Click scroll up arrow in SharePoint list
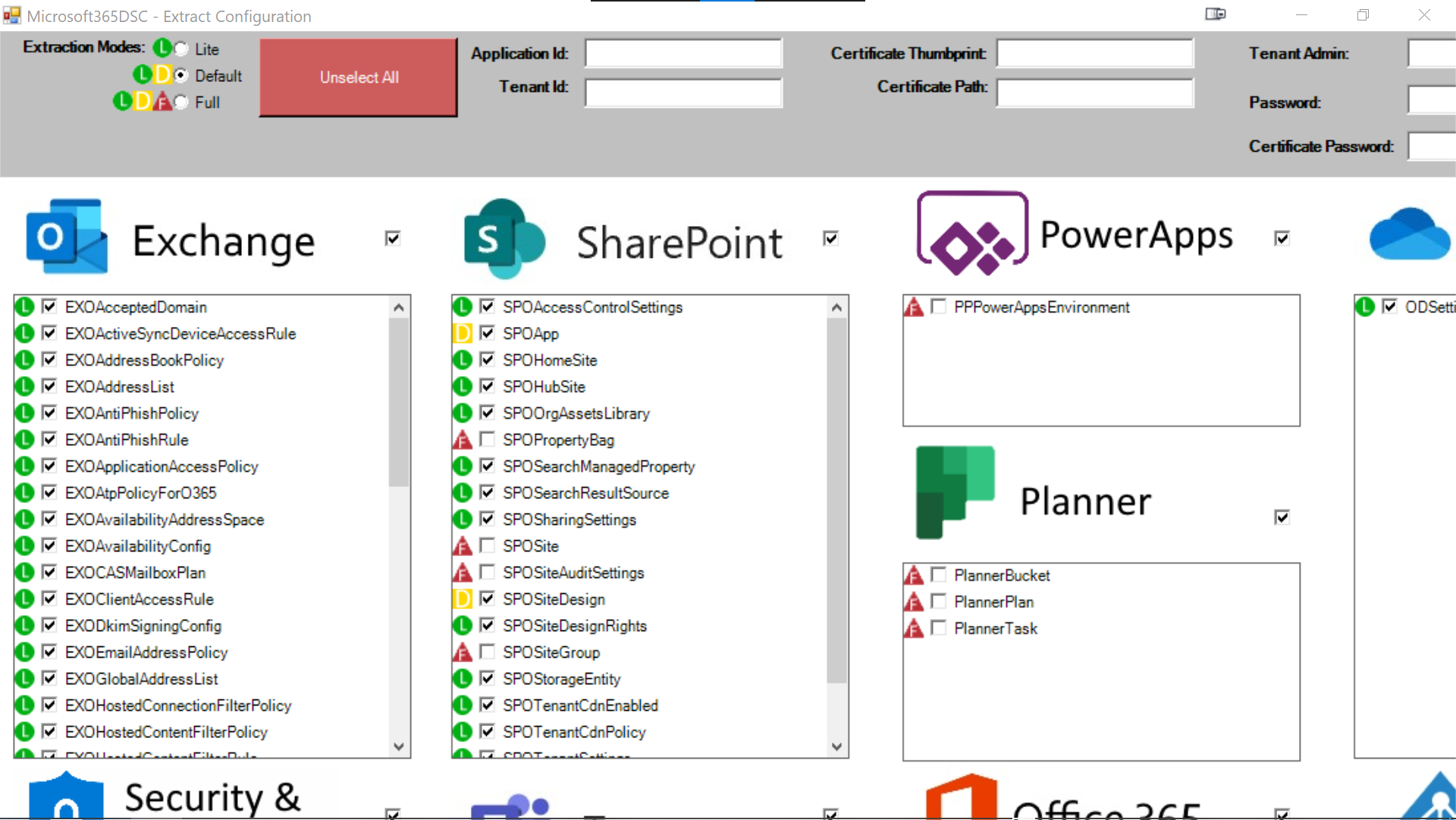The height and width of the screenshot is (820, 1456). pyautogui.click(x=836, y=307)
